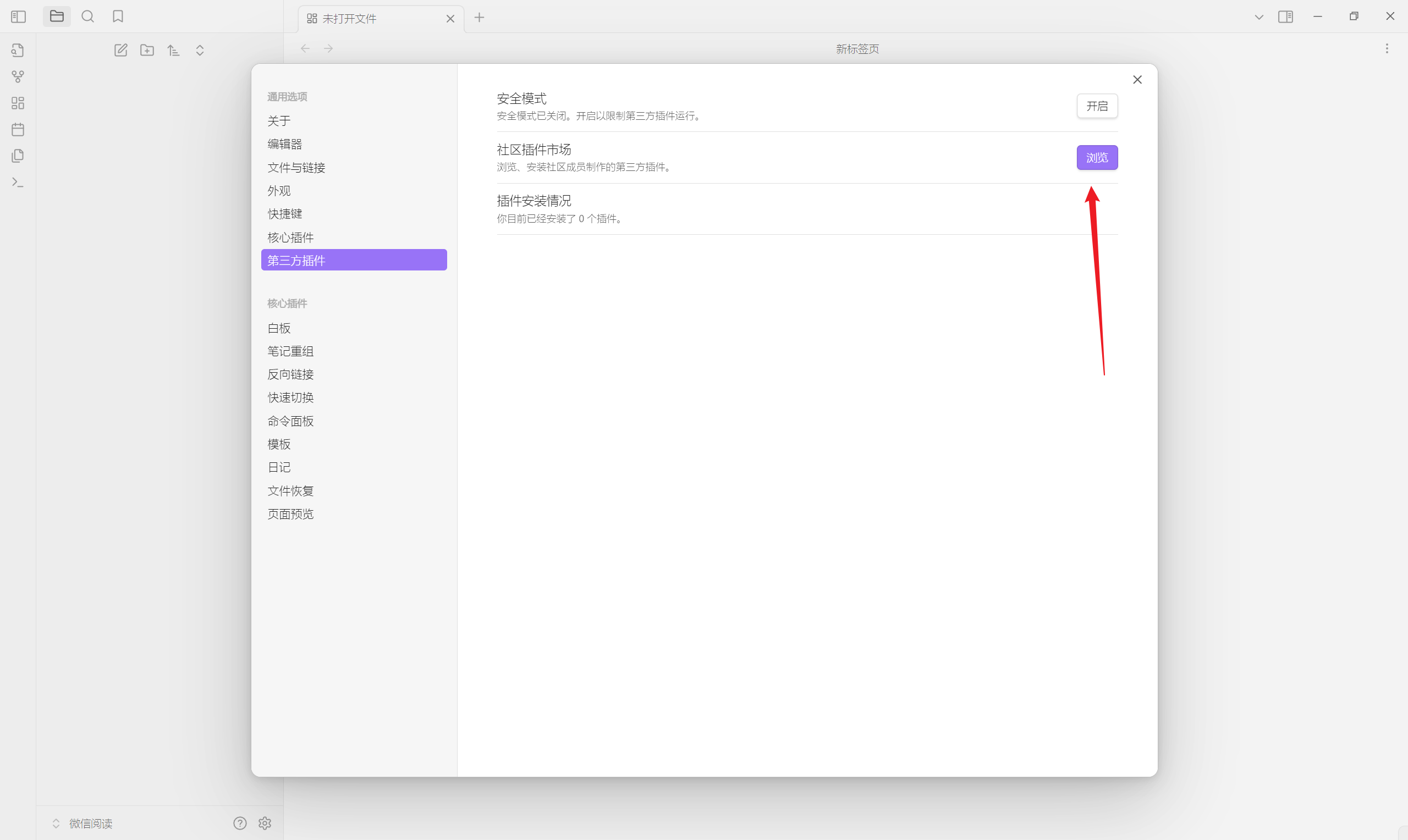The height and width of the screenshot is (840, 1408).
Task: Open graph view from left ribbon
Action: coord(18,76)
